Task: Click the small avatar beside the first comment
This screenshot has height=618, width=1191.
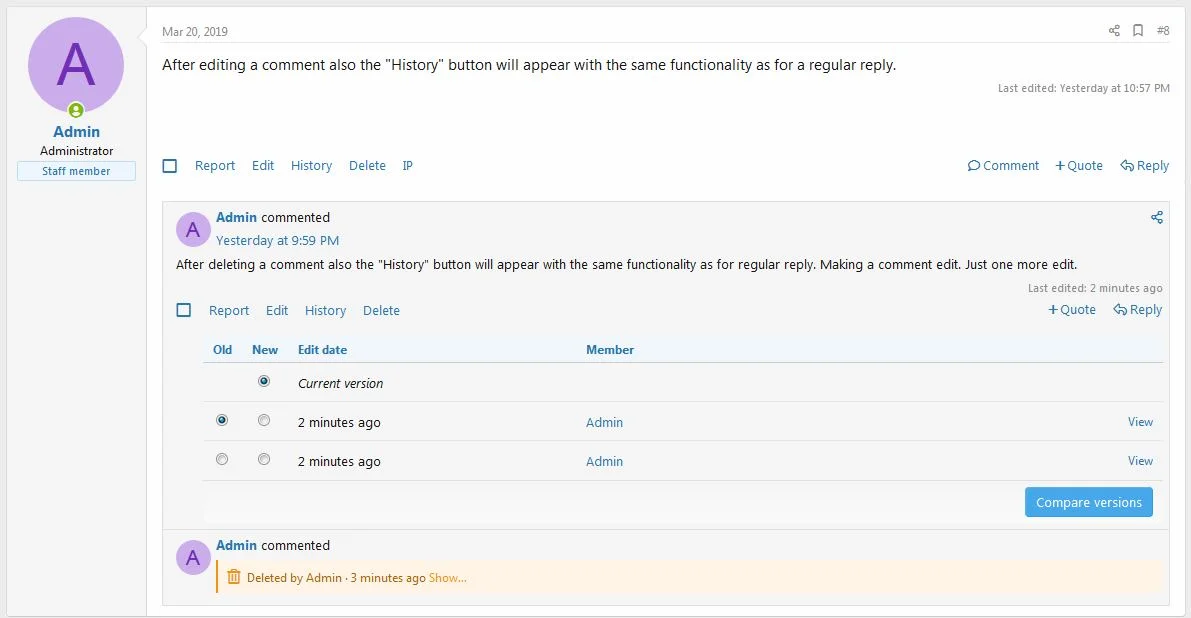Action: click(x=193, y=229)
